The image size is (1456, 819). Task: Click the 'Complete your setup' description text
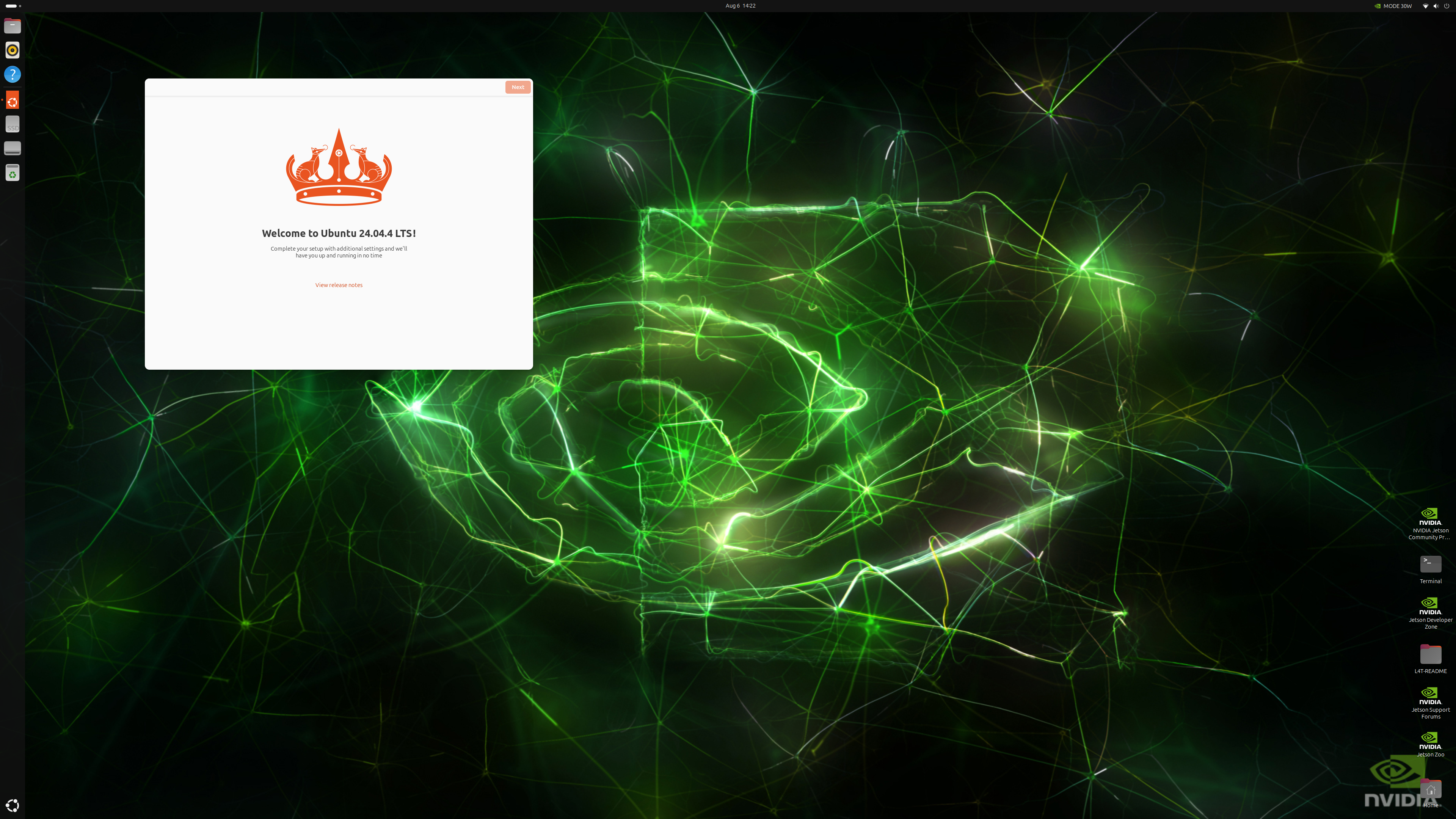tap(339, 252)
